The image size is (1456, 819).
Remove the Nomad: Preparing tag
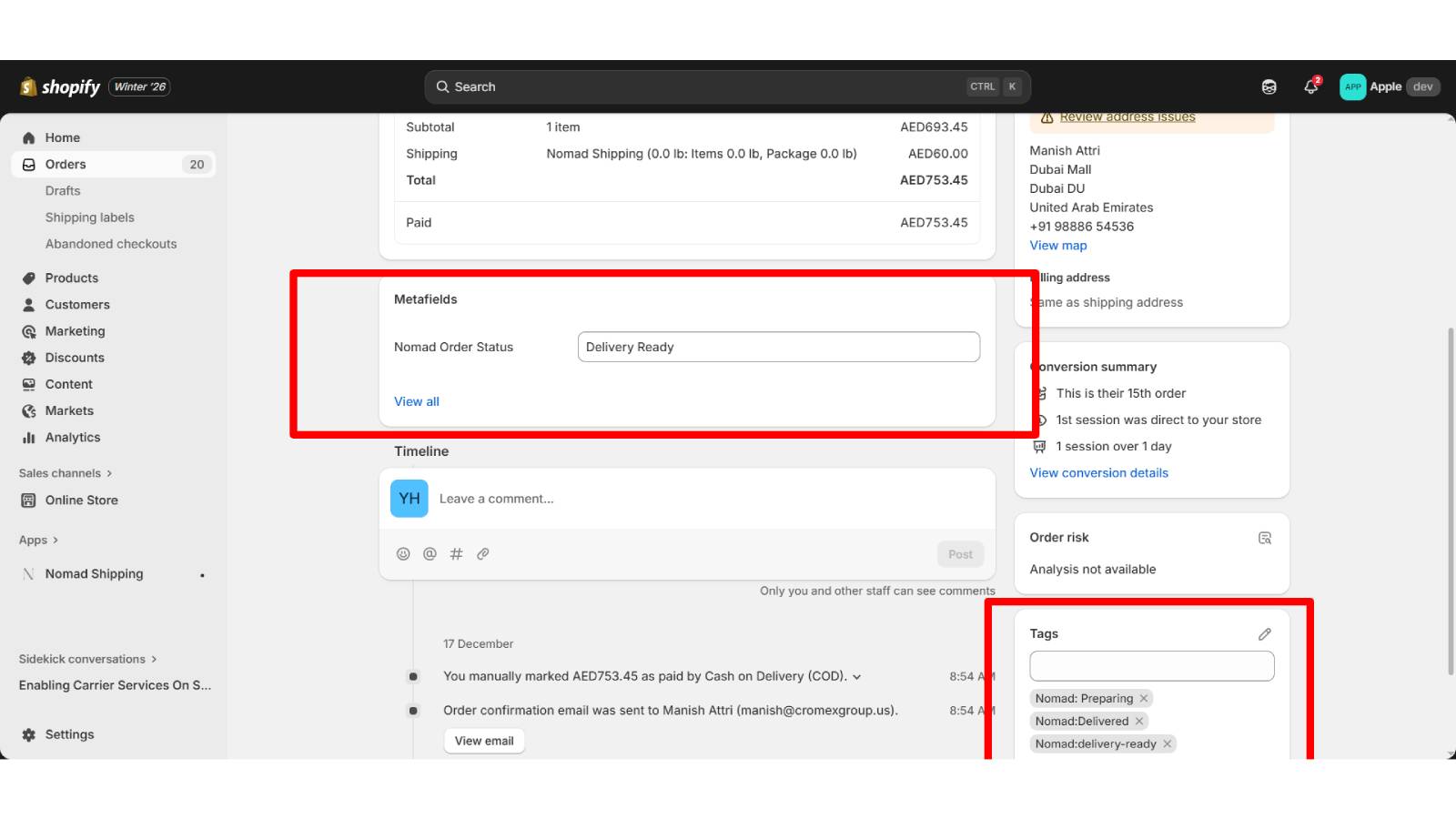[x=1143, y=698]
